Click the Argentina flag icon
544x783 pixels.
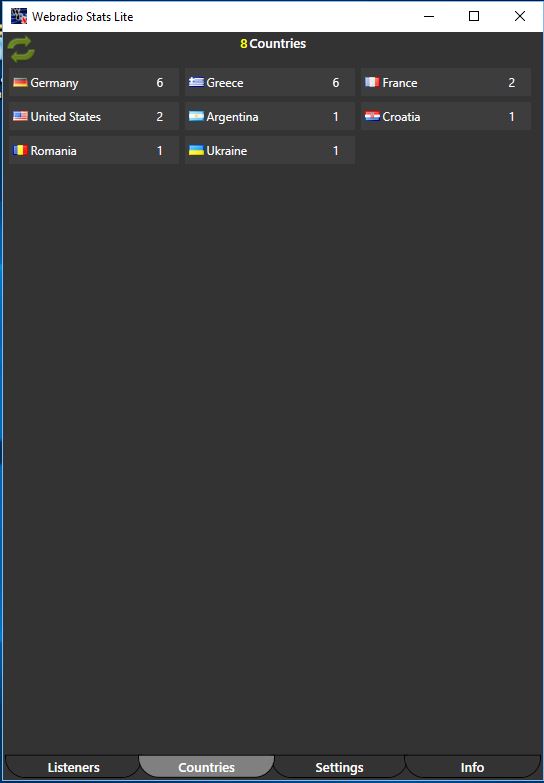[x=196, y=116]
